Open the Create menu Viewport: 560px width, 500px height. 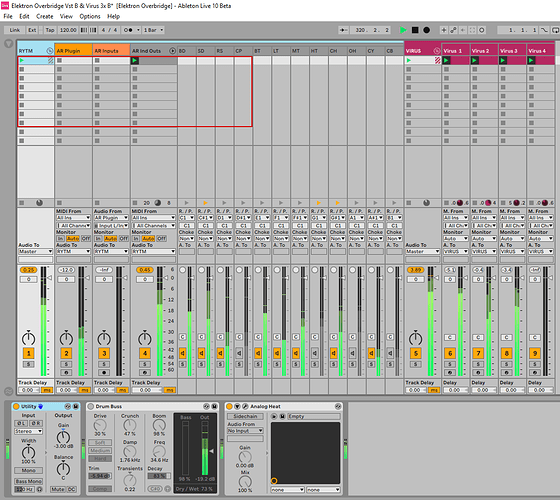[45, 16]
